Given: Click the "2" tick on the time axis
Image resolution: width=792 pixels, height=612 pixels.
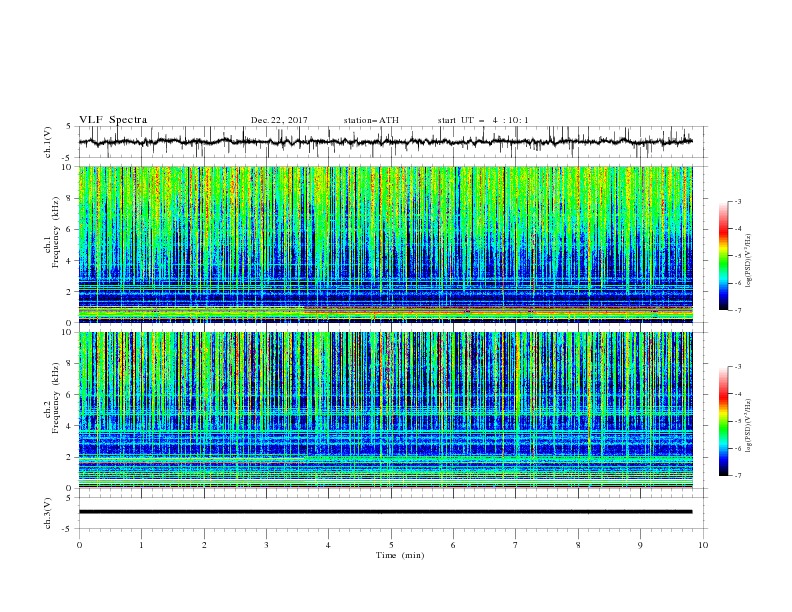Looking at the screenshot, I should (x=204, y=545).
